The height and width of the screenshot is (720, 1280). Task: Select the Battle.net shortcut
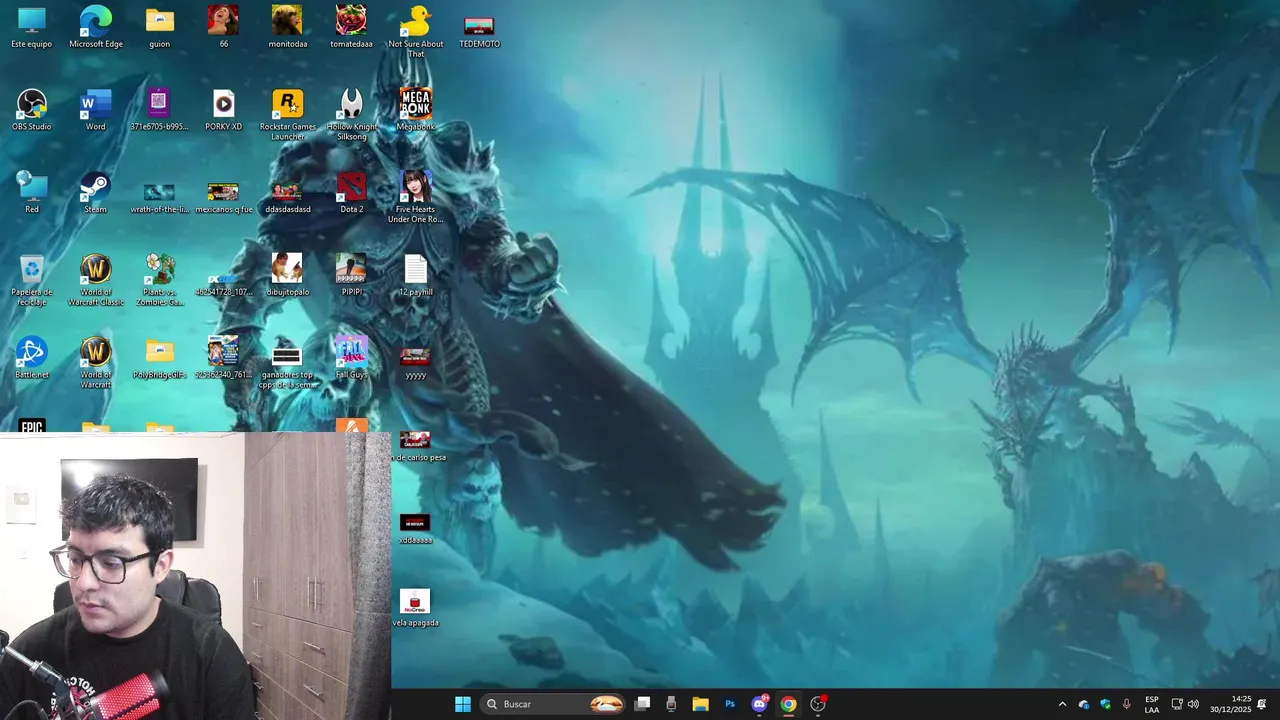coord(32,358)
